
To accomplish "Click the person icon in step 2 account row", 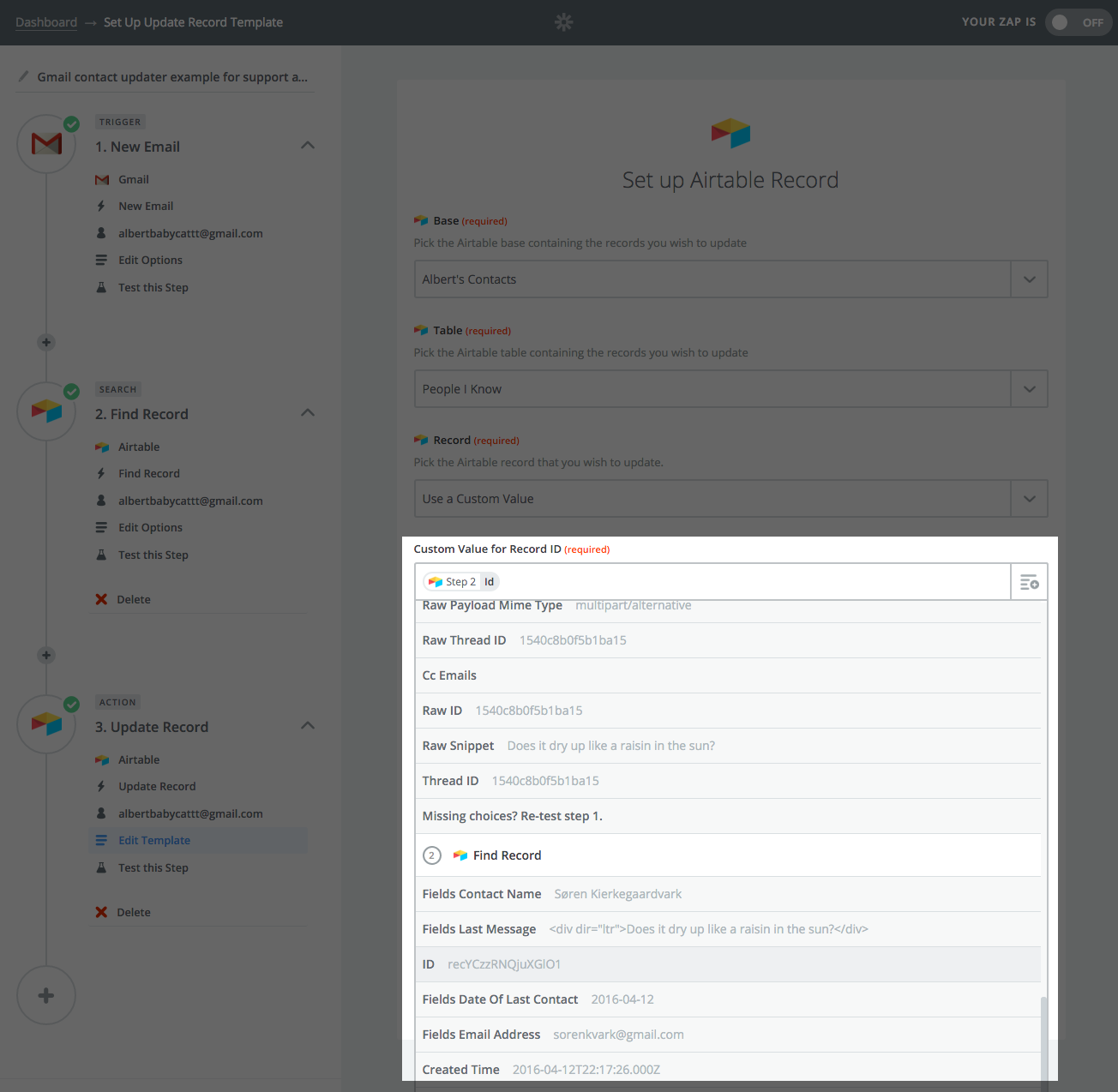I will 101,501.
